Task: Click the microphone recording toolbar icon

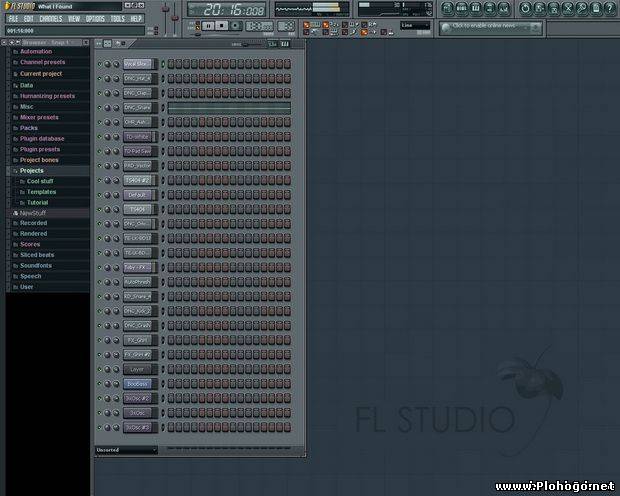Action: 582,8
